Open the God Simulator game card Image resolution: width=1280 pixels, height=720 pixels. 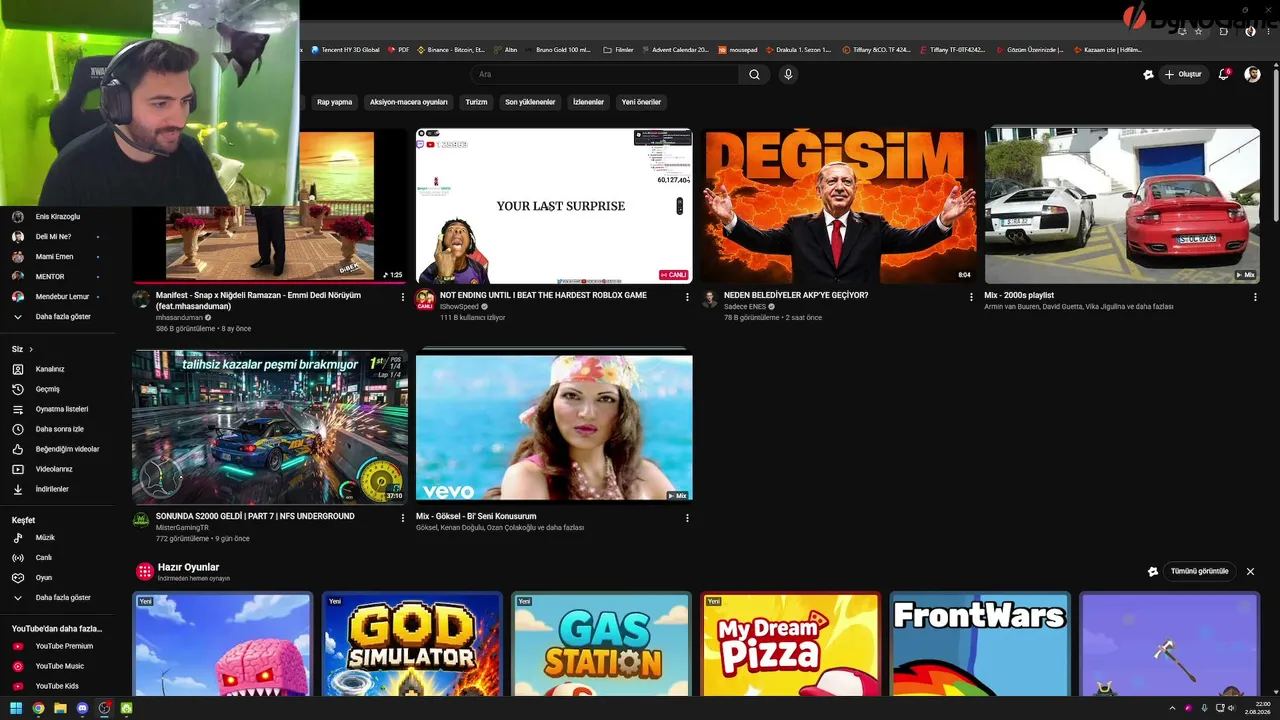(x=412, y=645)
